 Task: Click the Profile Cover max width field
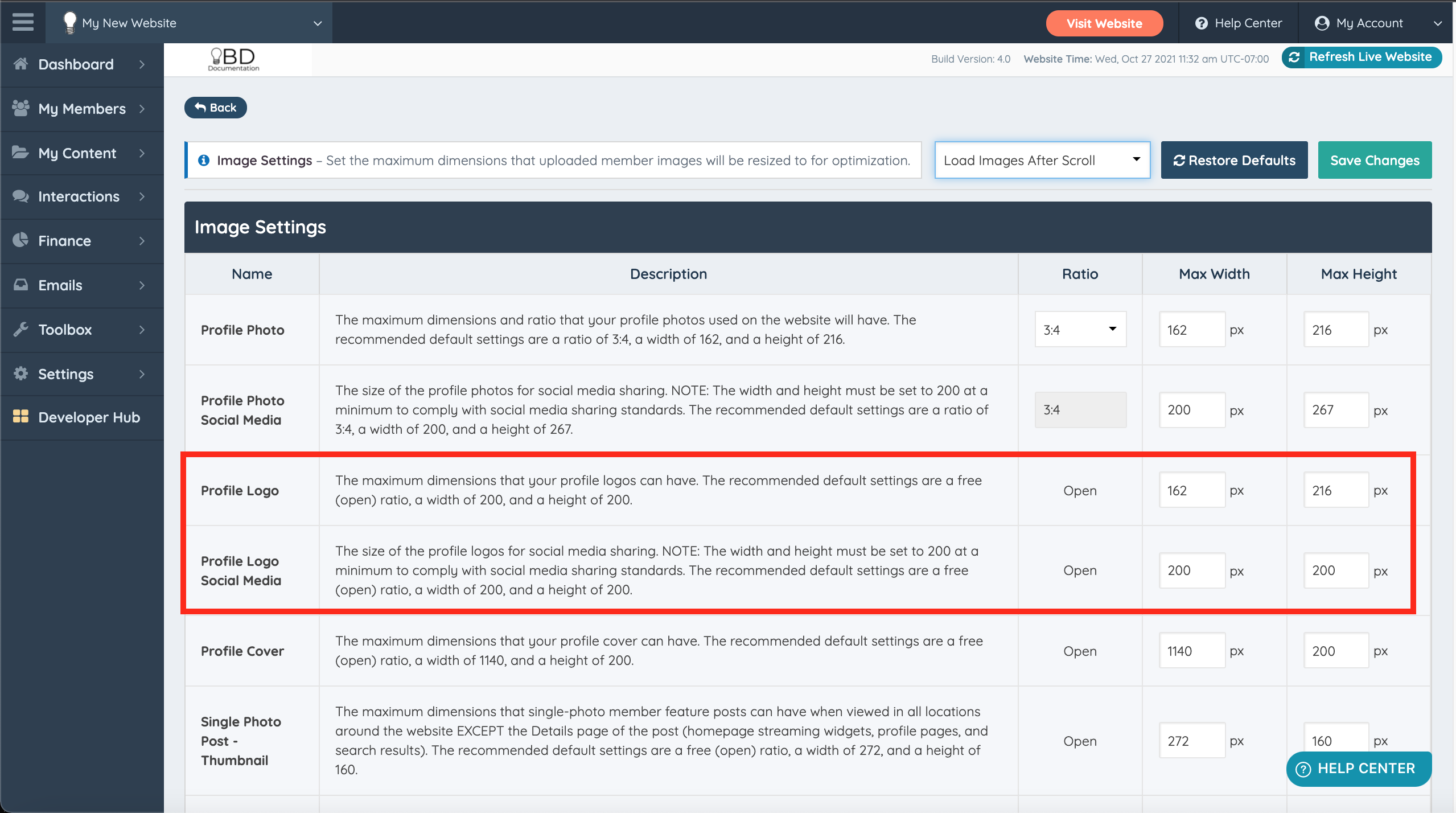click(x=1191, y=651)
